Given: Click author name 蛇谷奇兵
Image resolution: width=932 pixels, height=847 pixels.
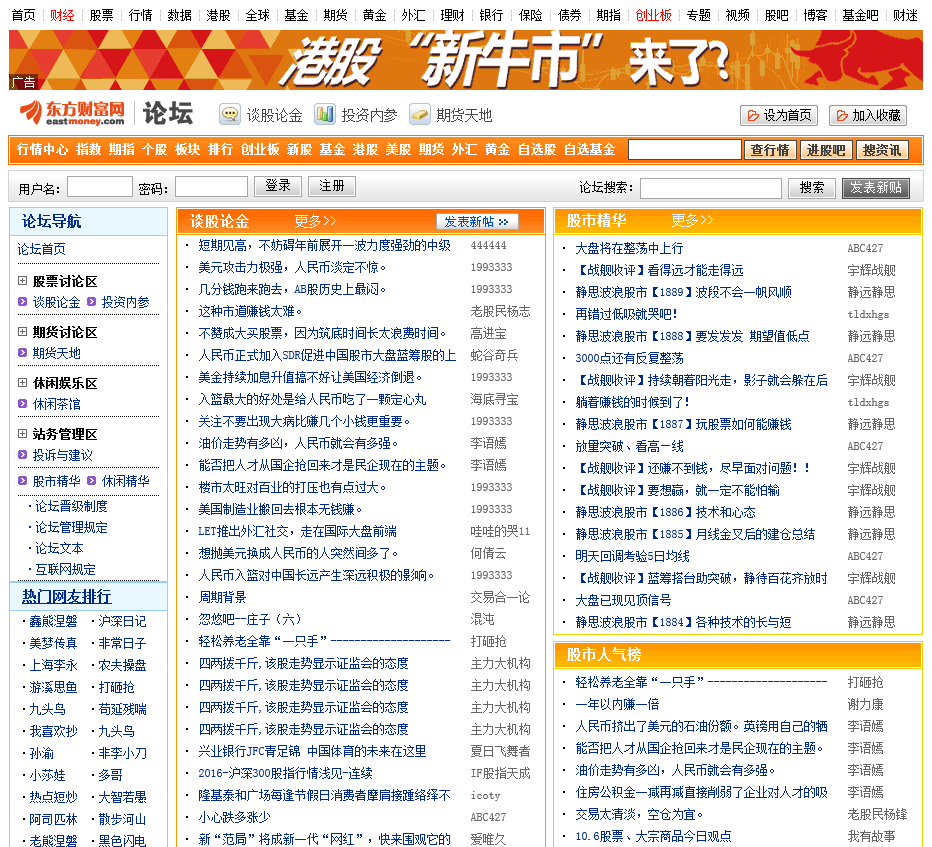Looking at the screenshot, I should click(x=494, y=355).
